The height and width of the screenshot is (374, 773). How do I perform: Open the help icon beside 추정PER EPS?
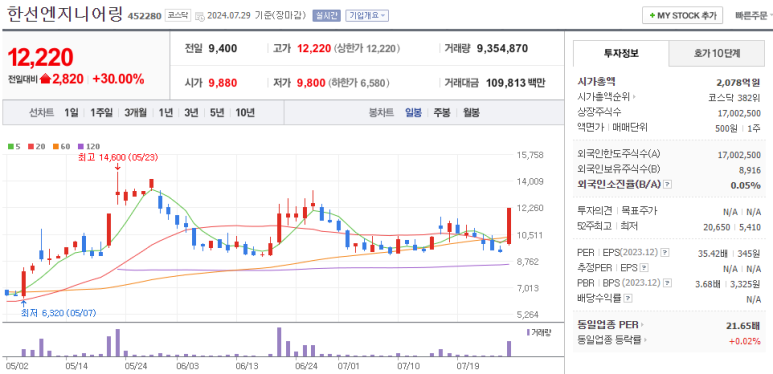point(644,268)
